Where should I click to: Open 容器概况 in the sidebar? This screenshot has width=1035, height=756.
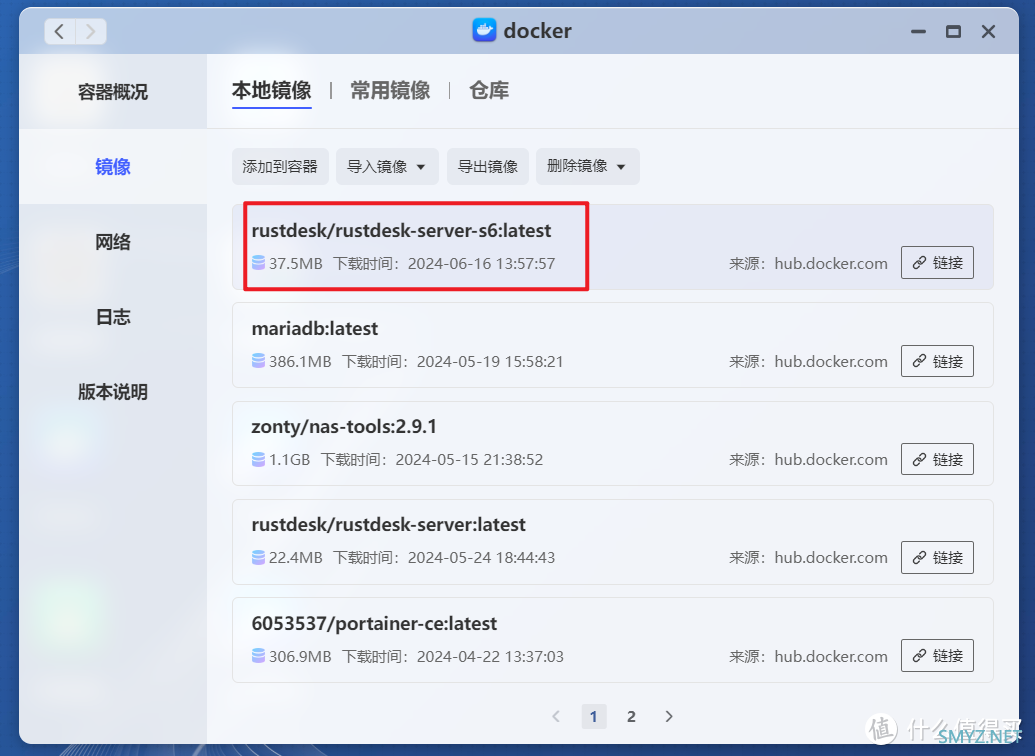point(113,92)
